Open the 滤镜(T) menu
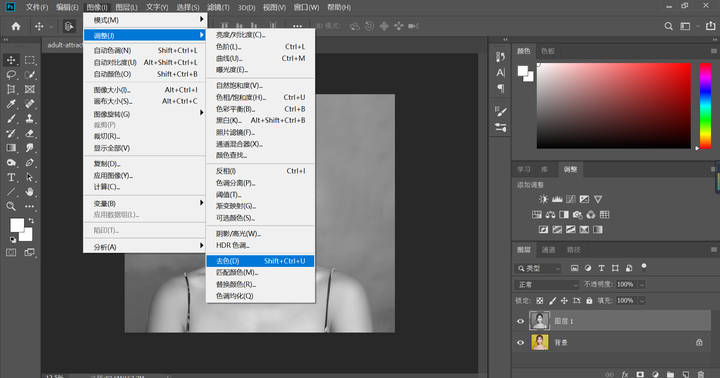 tap(218, 7)
